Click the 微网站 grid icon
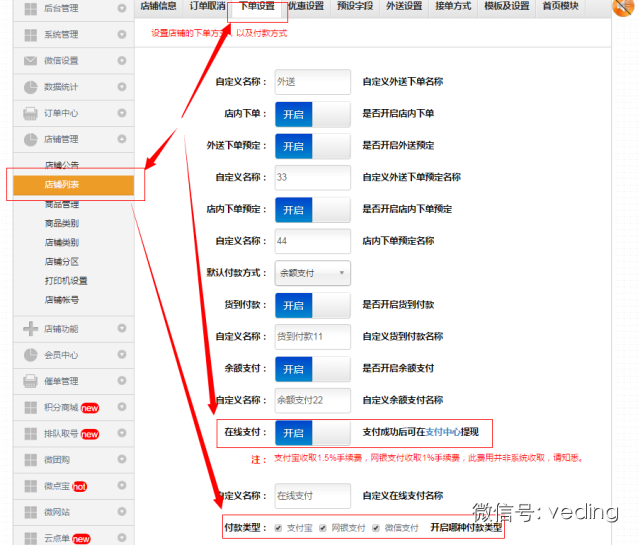The image size is (640, 545). pyautogui.click(x=31, y=512)
